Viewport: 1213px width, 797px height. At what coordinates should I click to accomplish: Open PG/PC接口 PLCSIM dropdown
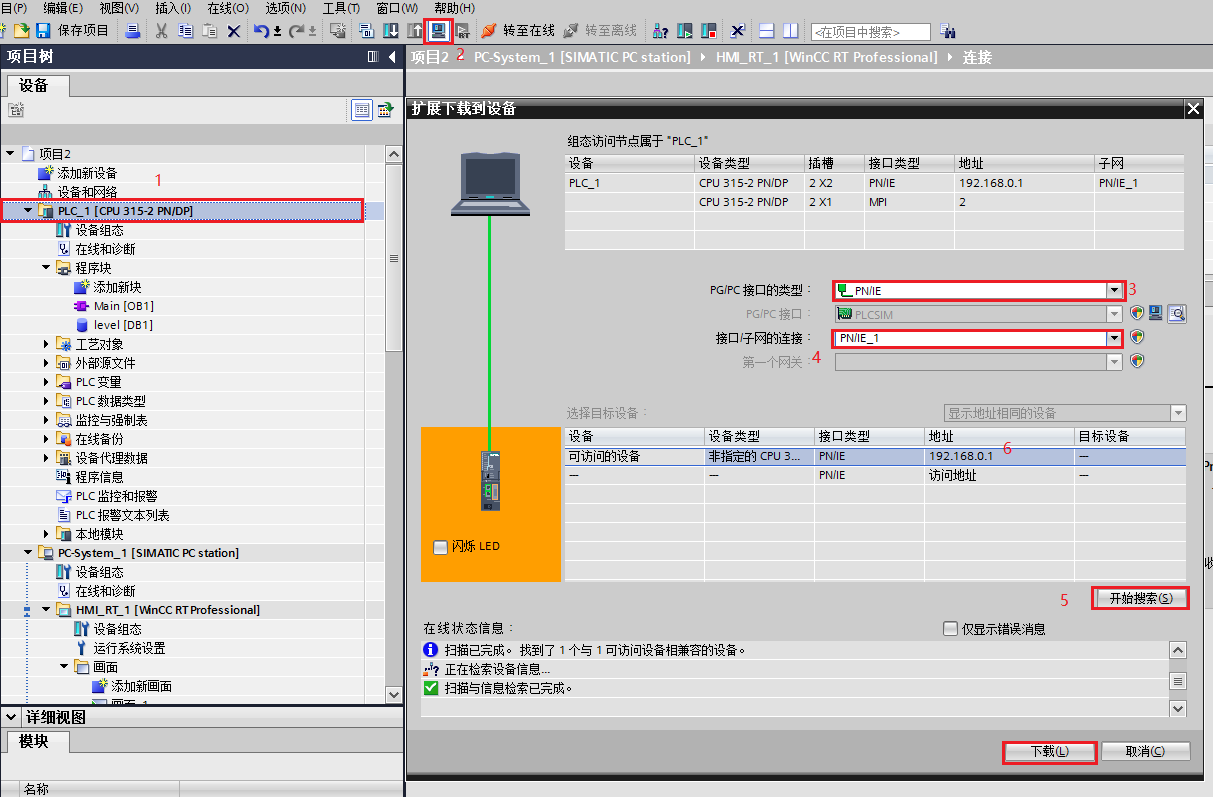(x=1114, y=313)
